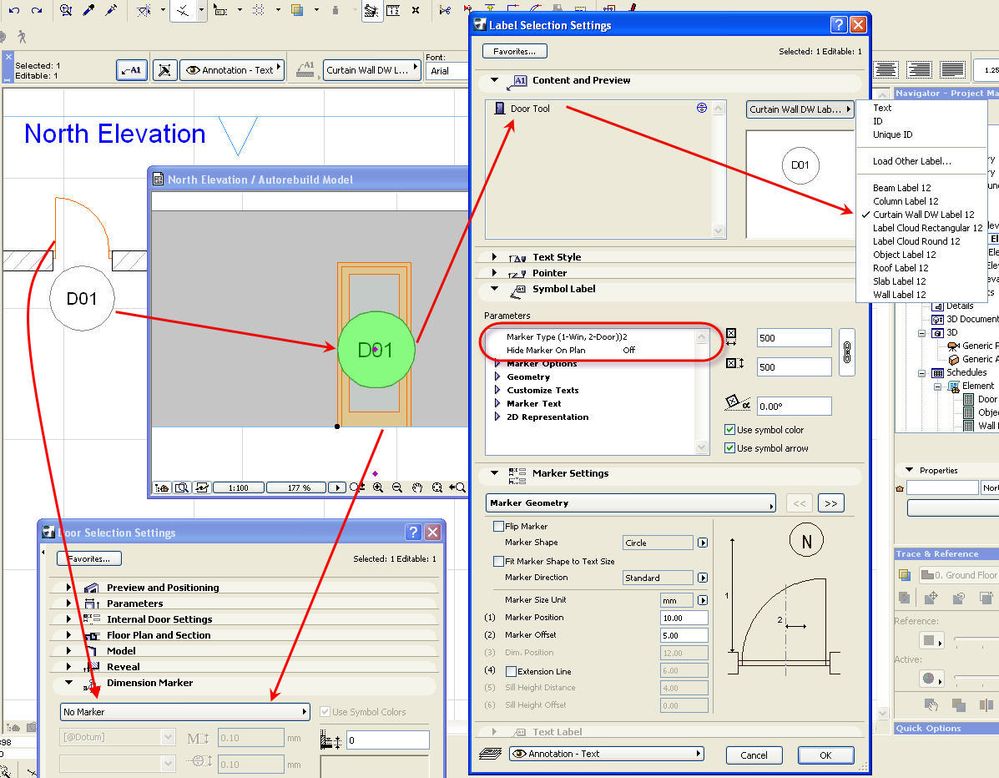Viewport: 999px width, 778px height.
Task: Open the Annotation - Text layer dropdown at bottom of Label Settings
Action: (606, 754)
